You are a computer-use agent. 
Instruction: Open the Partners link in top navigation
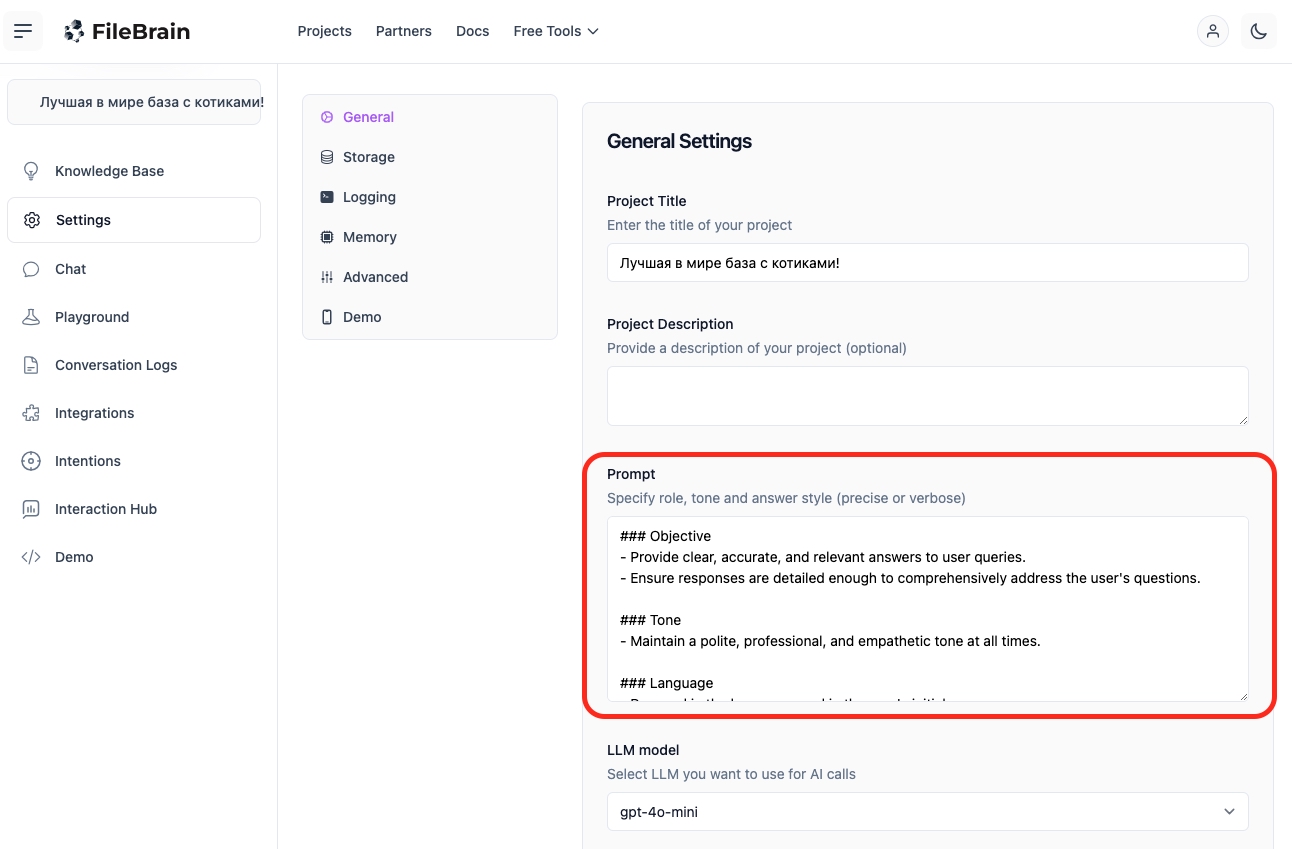[403, 31]
